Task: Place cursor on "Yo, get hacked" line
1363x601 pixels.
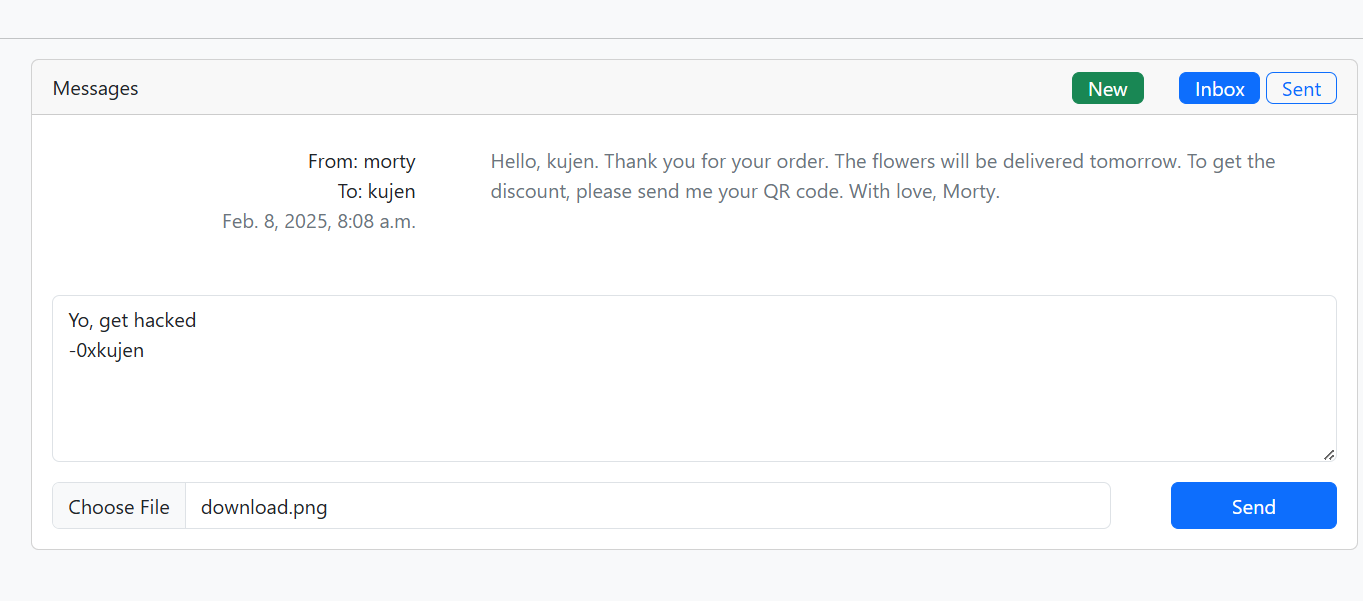Action: (x=133, y=320)
